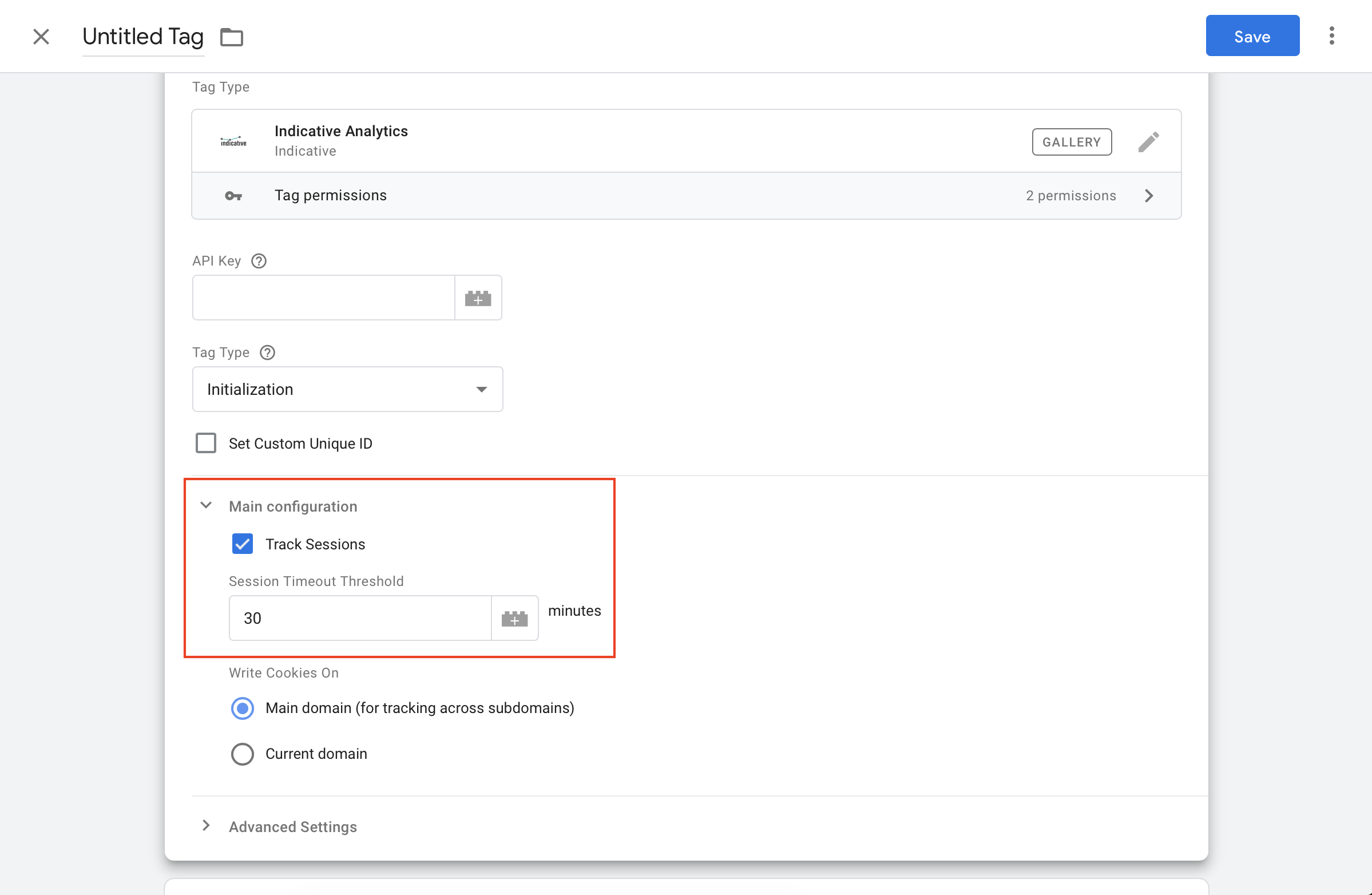The image size is (1372, 895).
Task: Open API Key help question mark
Action: coord(259,262)
